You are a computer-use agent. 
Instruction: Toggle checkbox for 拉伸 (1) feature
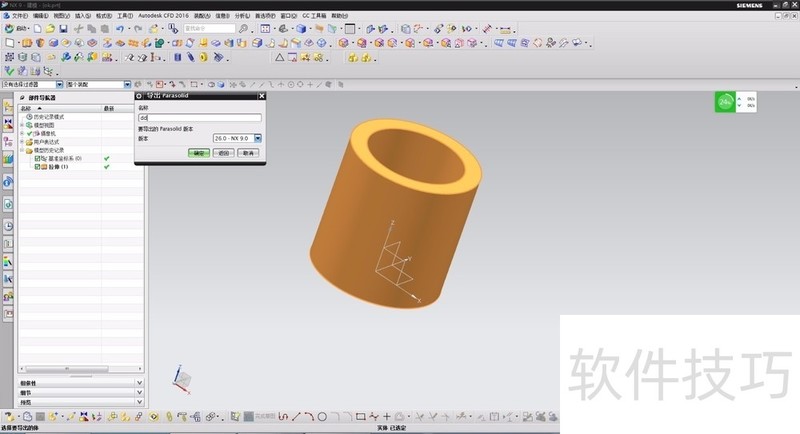pos(37,166)
